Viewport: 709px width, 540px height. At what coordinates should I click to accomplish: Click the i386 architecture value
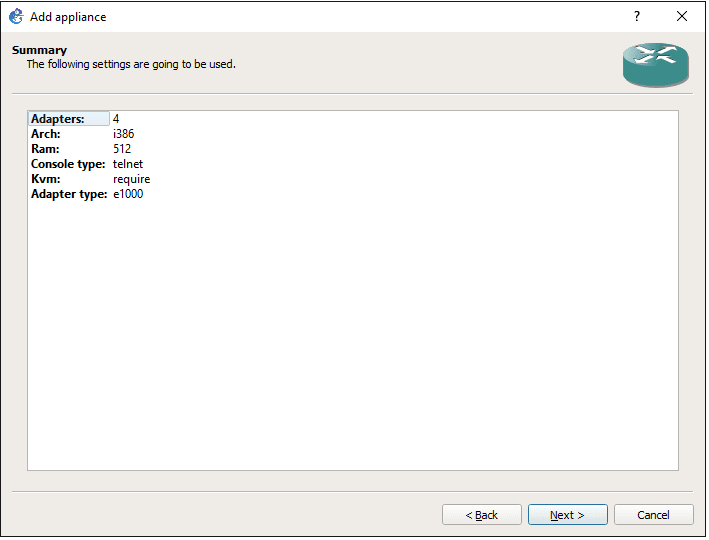[123, 134]
